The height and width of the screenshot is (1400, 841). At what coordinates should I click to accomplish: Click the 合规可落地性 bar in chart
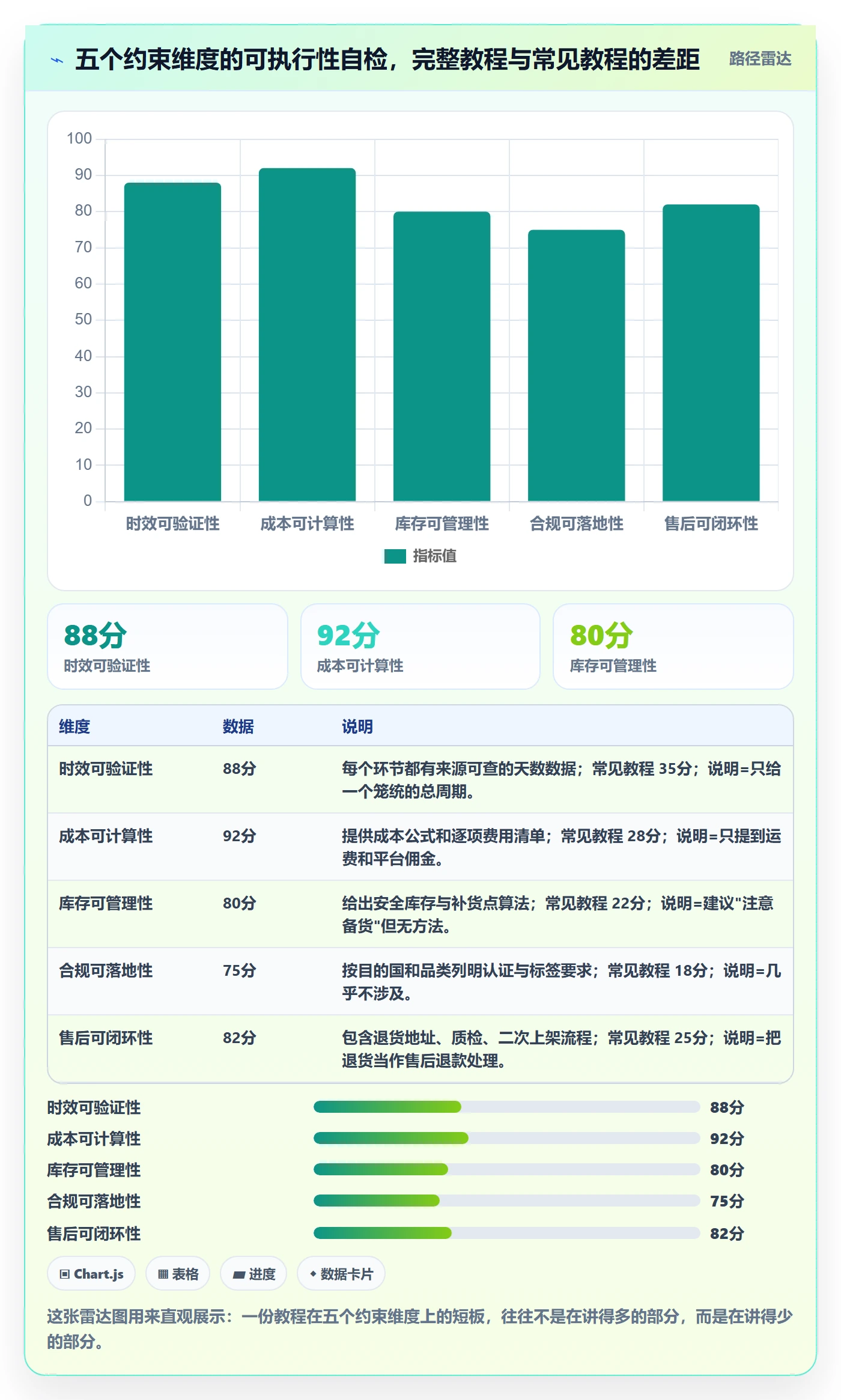click(576, 365)
